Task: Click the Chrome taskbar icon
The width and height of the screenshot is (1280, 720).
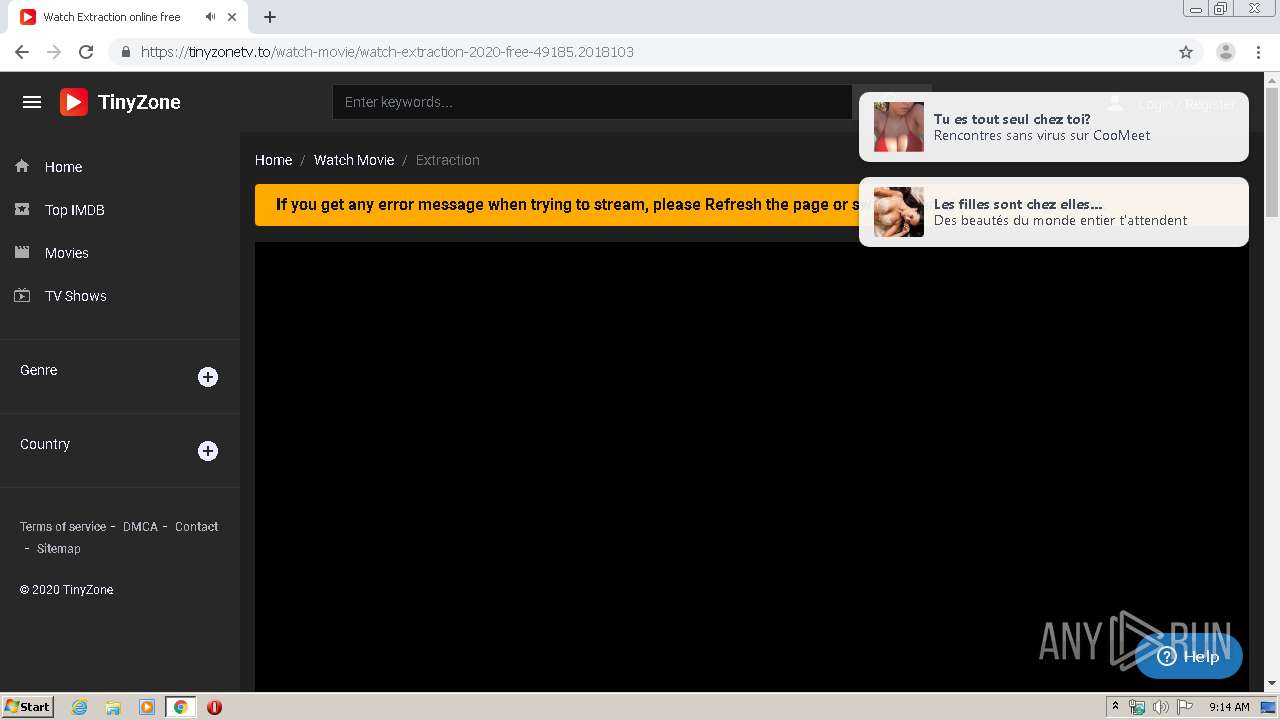Action: pos(180,707)
